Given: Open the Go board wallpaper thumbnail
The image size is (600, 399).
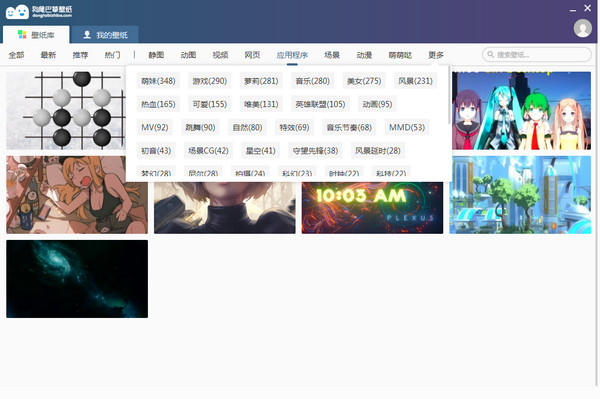Looking at the screenshot, I should coord(66,111).
